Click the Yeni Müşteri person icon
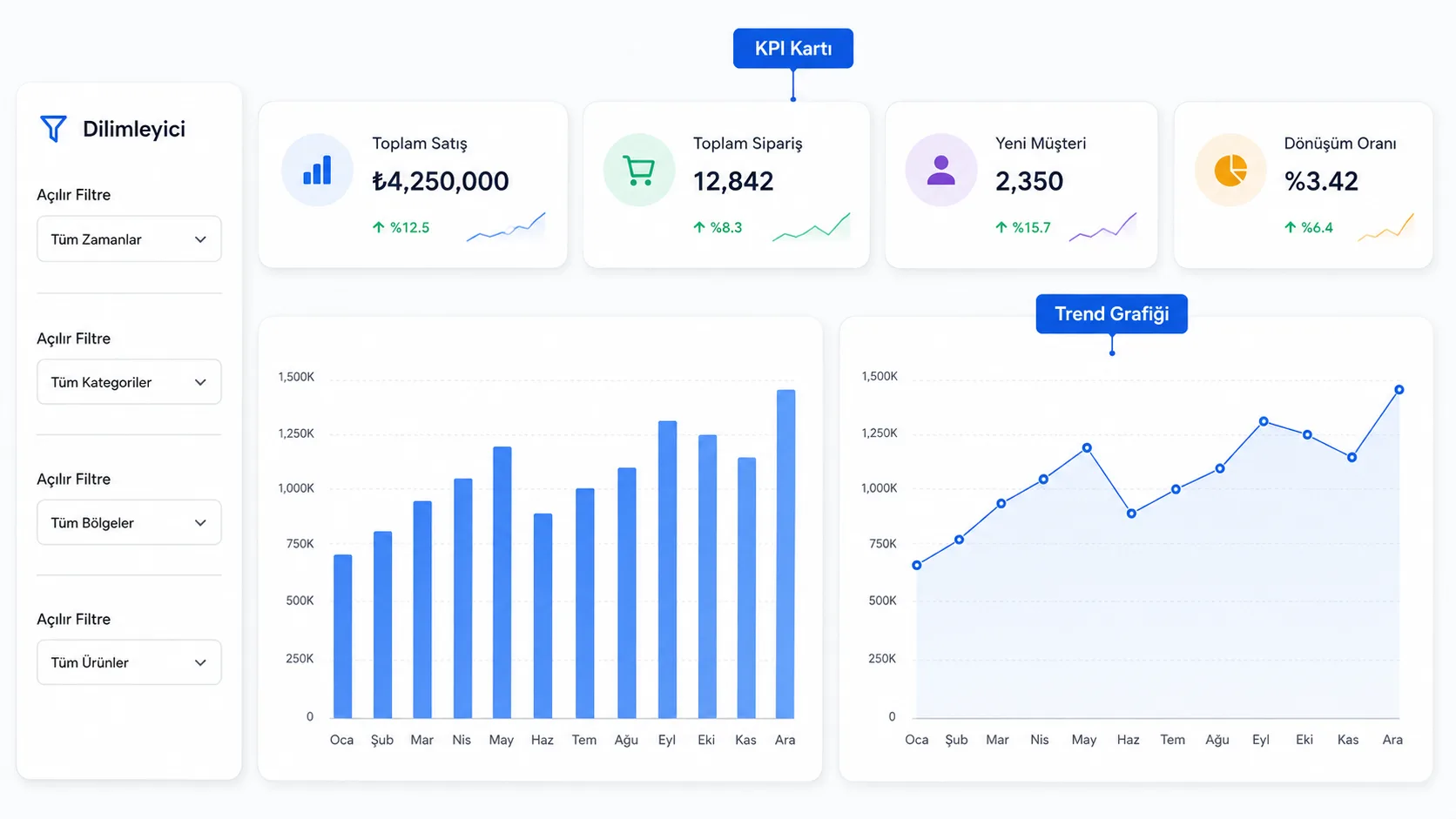The image size is (1456, 819). (940, 170)
